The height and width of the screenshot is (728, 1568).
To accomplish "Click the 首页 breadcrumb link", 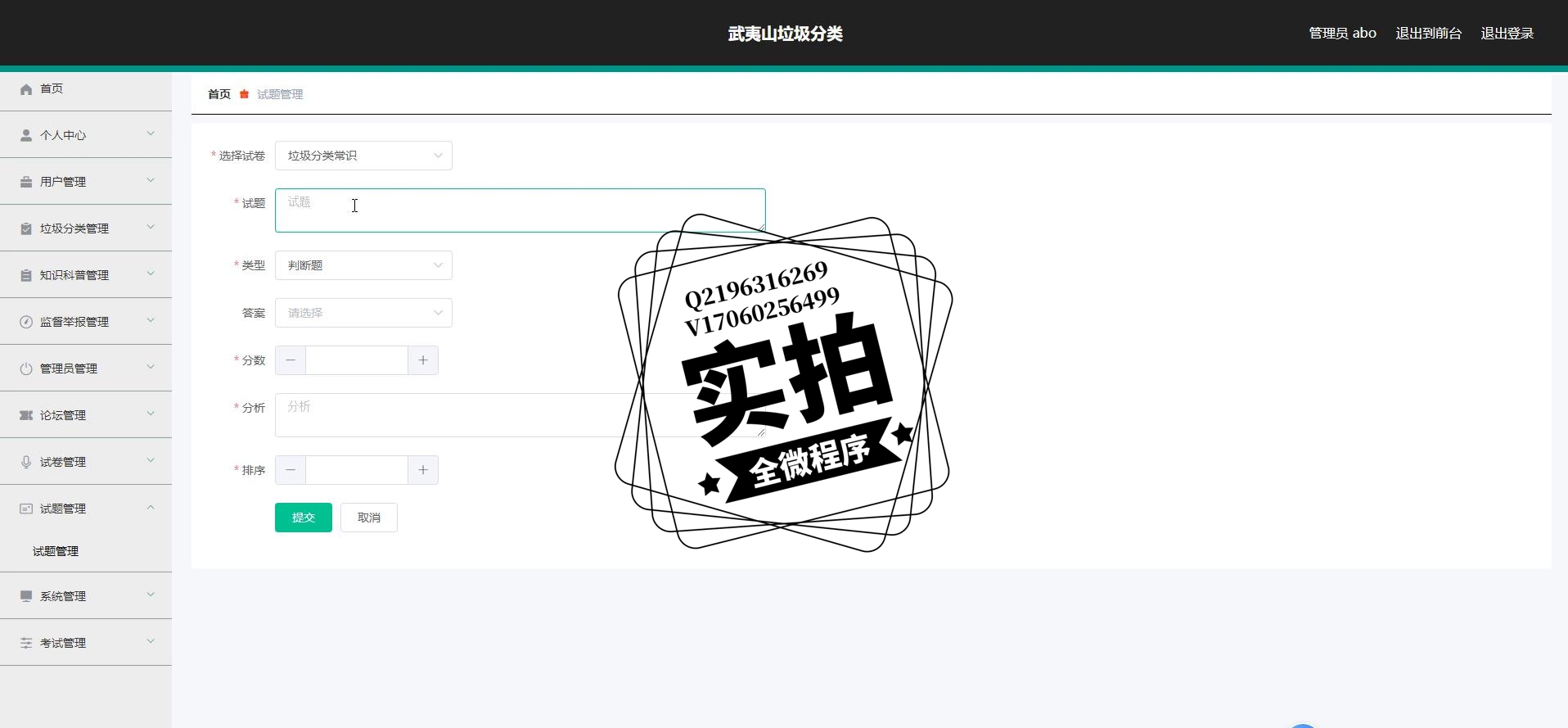I will point(219,94).
